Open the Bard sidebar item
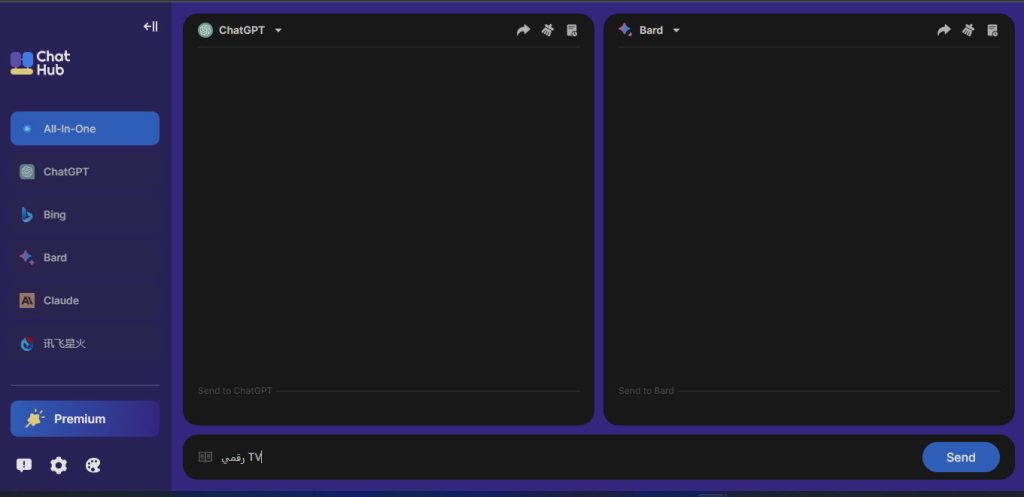 point(85,257)
